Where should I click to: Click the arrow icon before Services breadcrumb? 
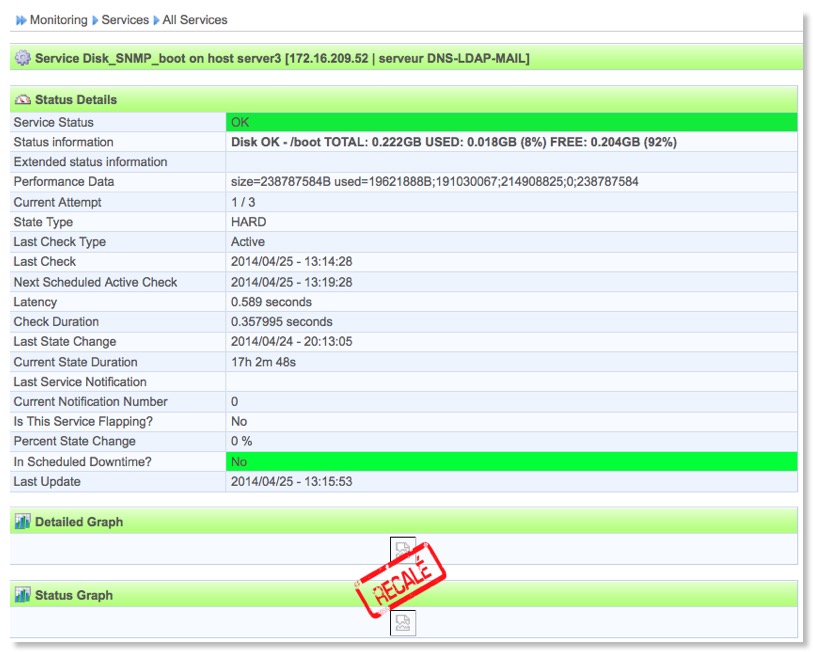[96, 20]
